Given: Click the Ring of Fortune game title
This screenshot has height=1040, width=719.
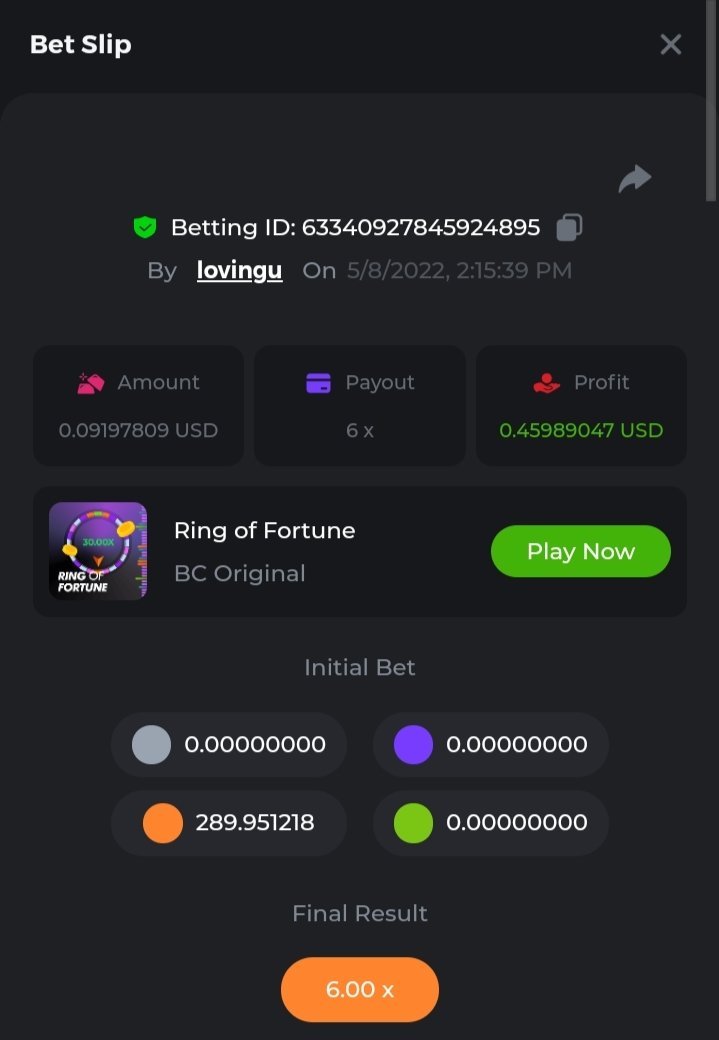Looking at the screenshot, I should tap(264, 530).
